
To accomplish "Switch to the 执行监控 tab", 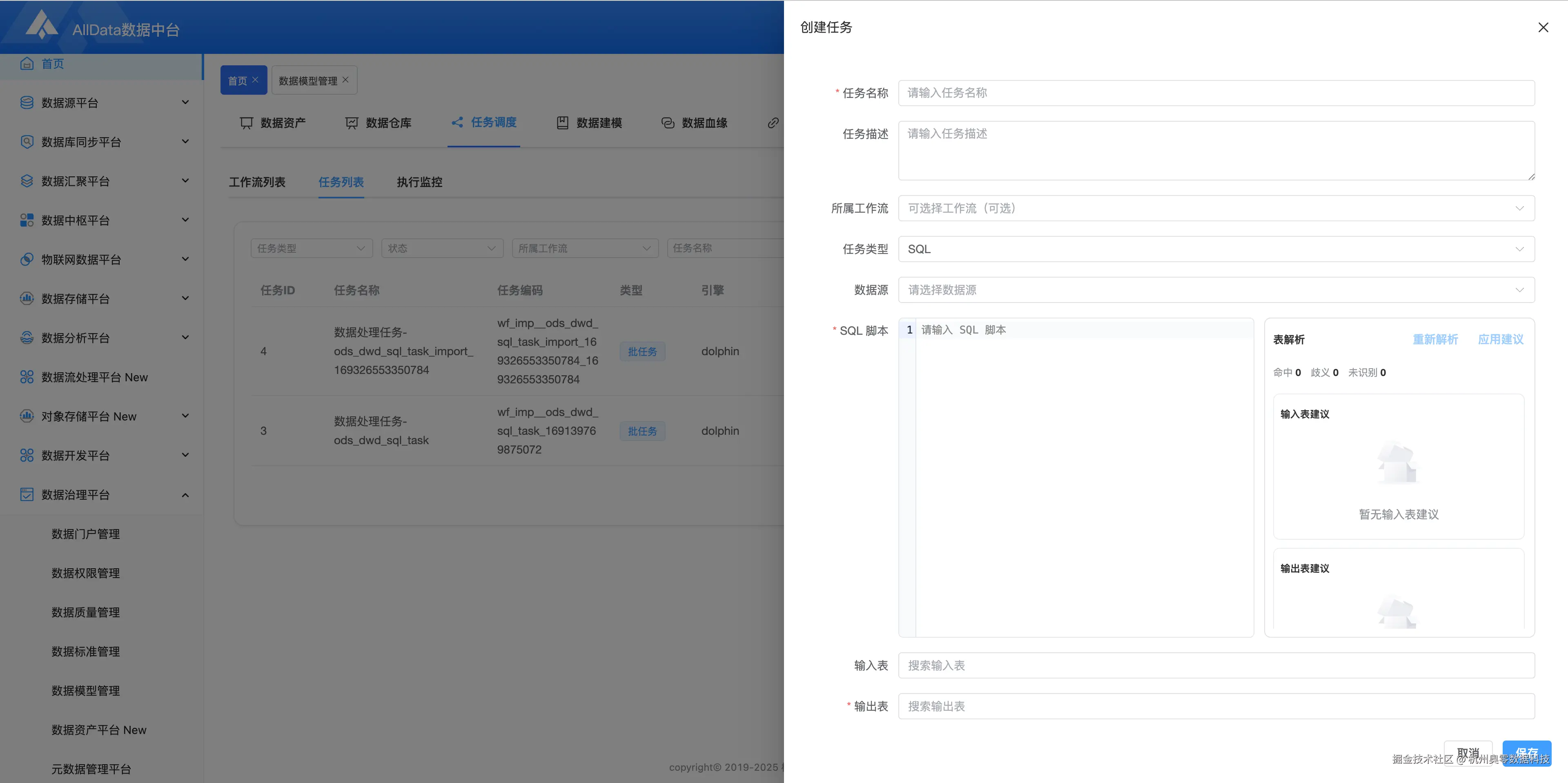I will (419, 182).
